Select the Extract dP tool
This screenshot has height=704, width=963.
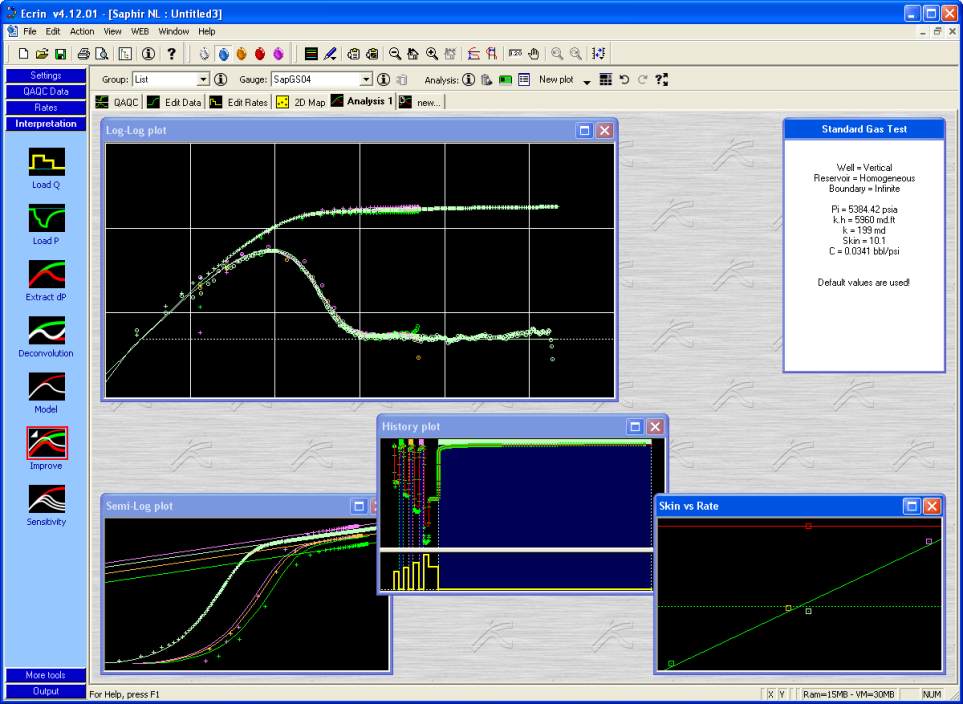[x=46, y=274]
